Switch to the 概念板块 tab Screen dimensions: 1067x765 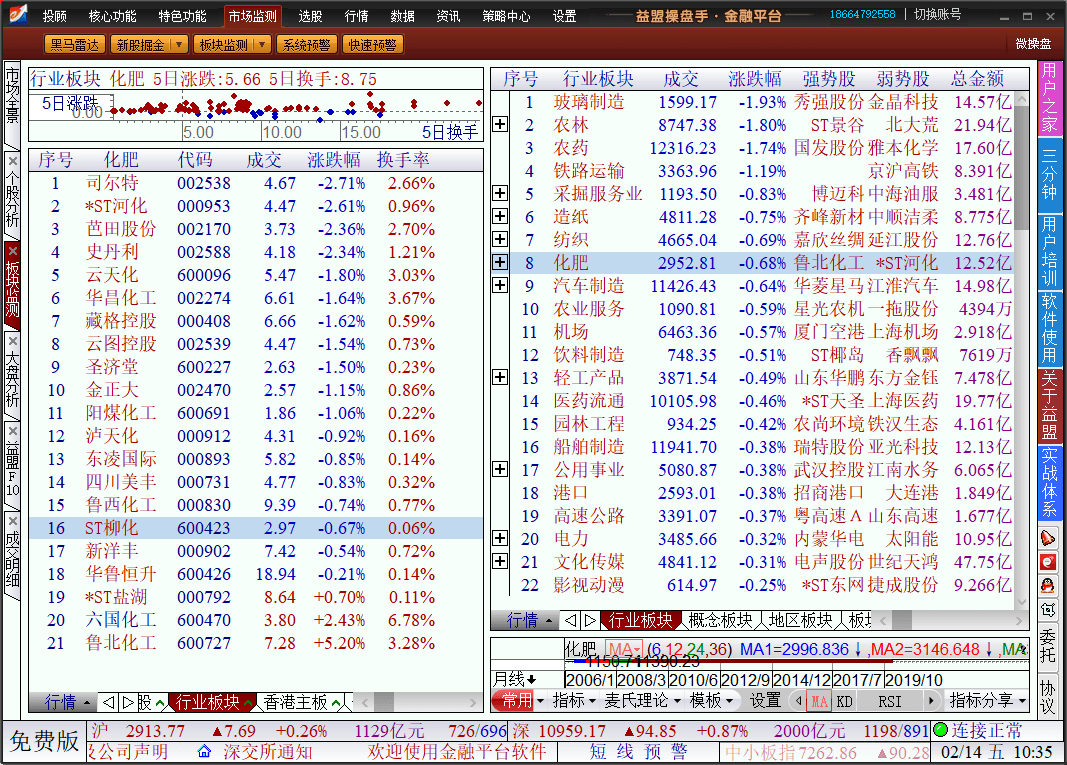tap(721, 620)
